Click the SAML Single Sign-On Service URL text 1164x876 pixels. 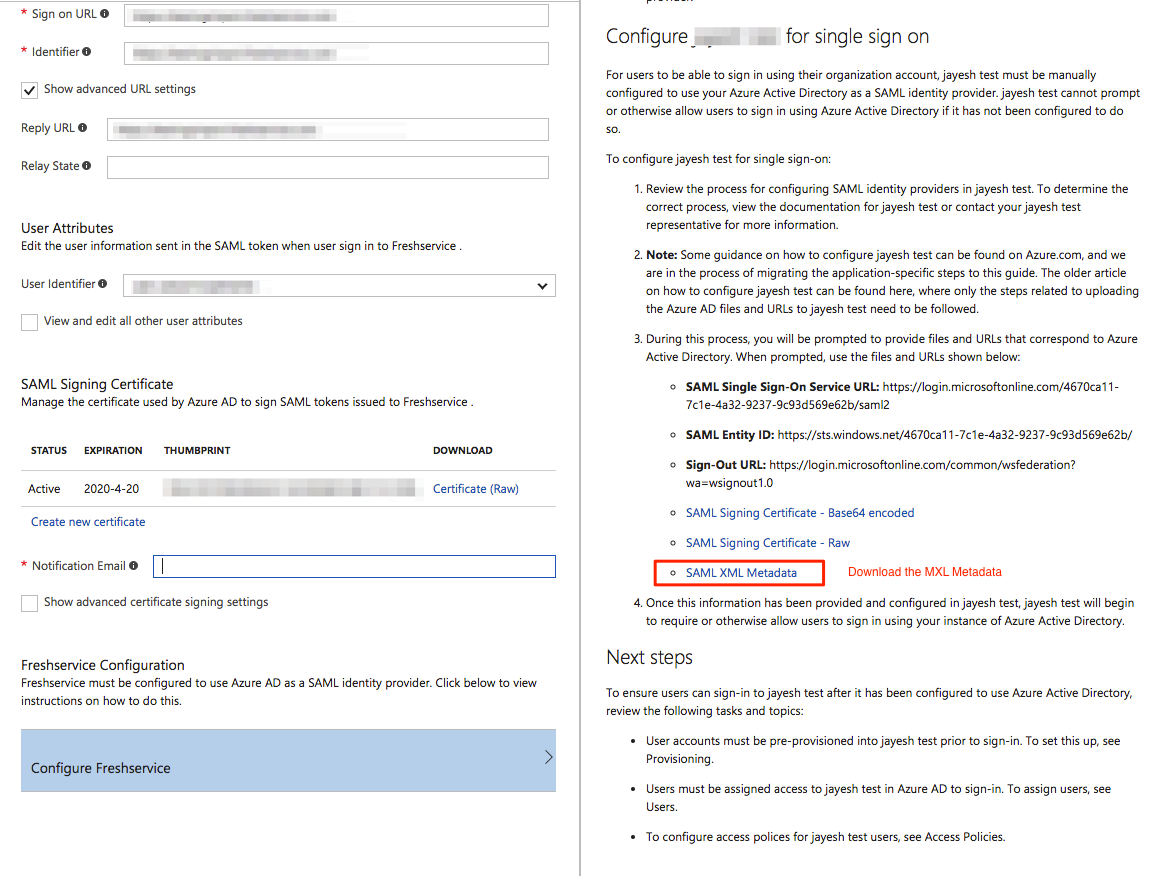902,396
